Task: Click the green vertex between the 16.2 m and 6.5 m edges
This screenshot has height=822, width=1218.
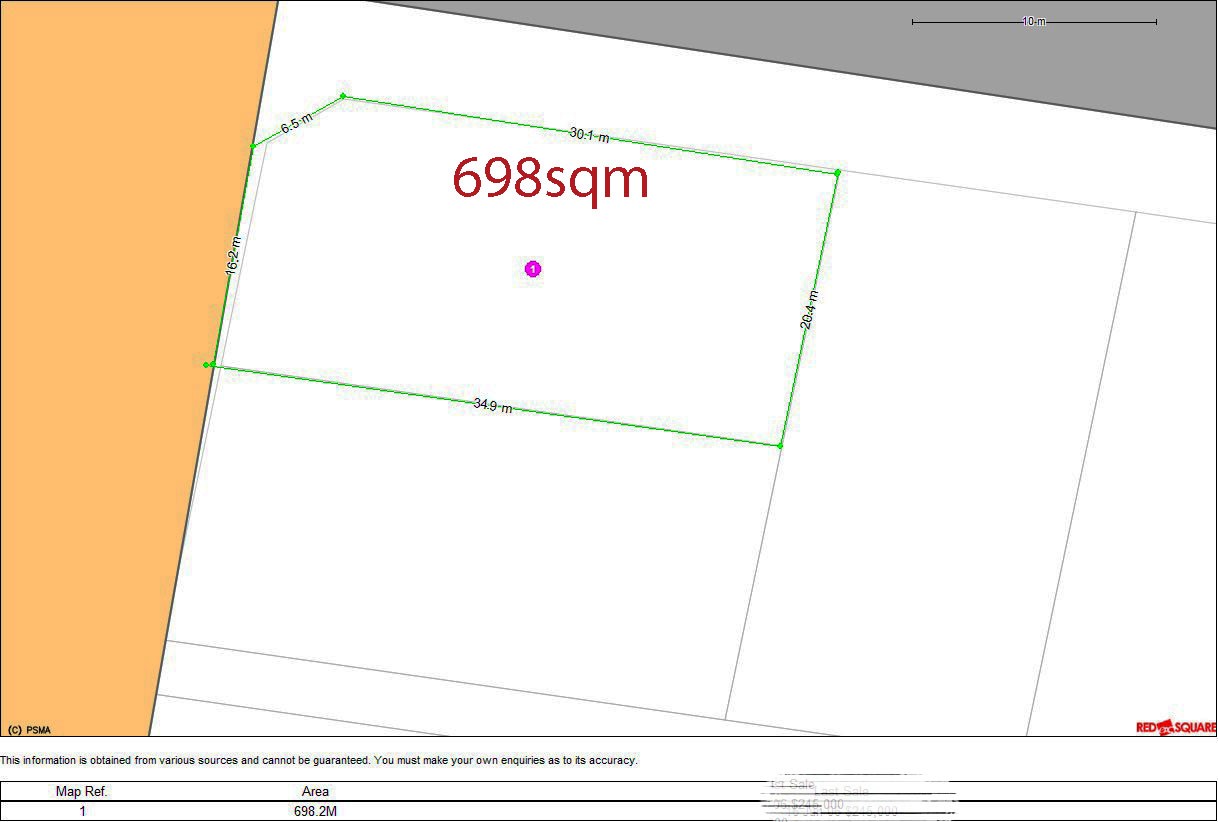Action: (253, 146)
